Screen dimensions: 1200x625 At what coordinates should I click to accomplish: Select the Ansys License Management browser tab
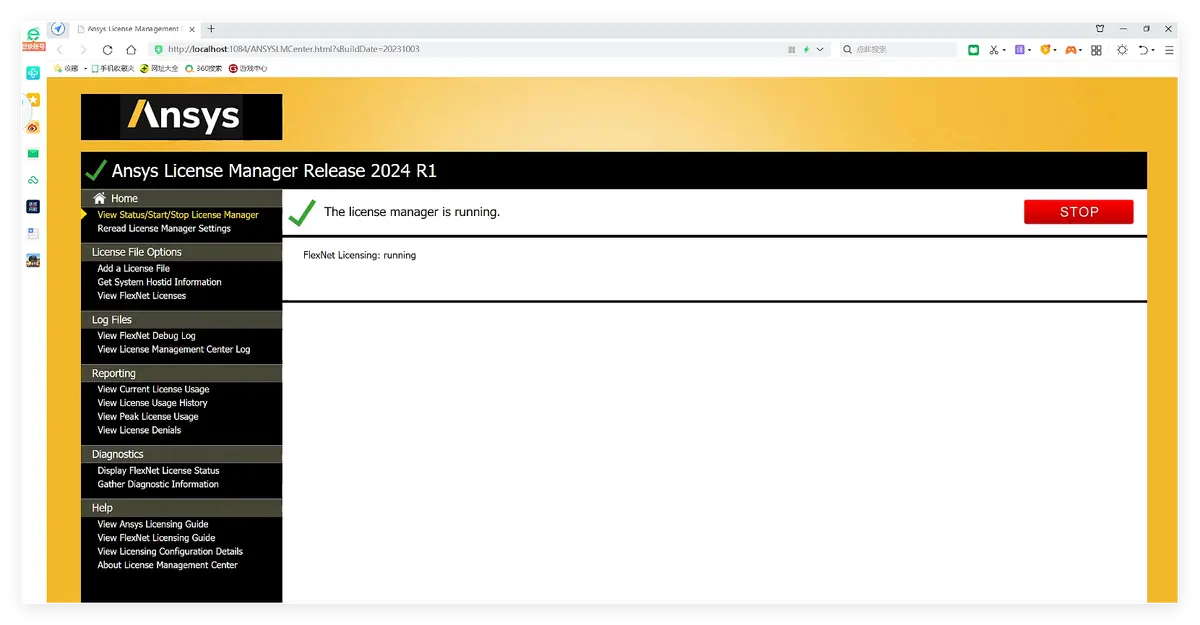tap(135, 29)
